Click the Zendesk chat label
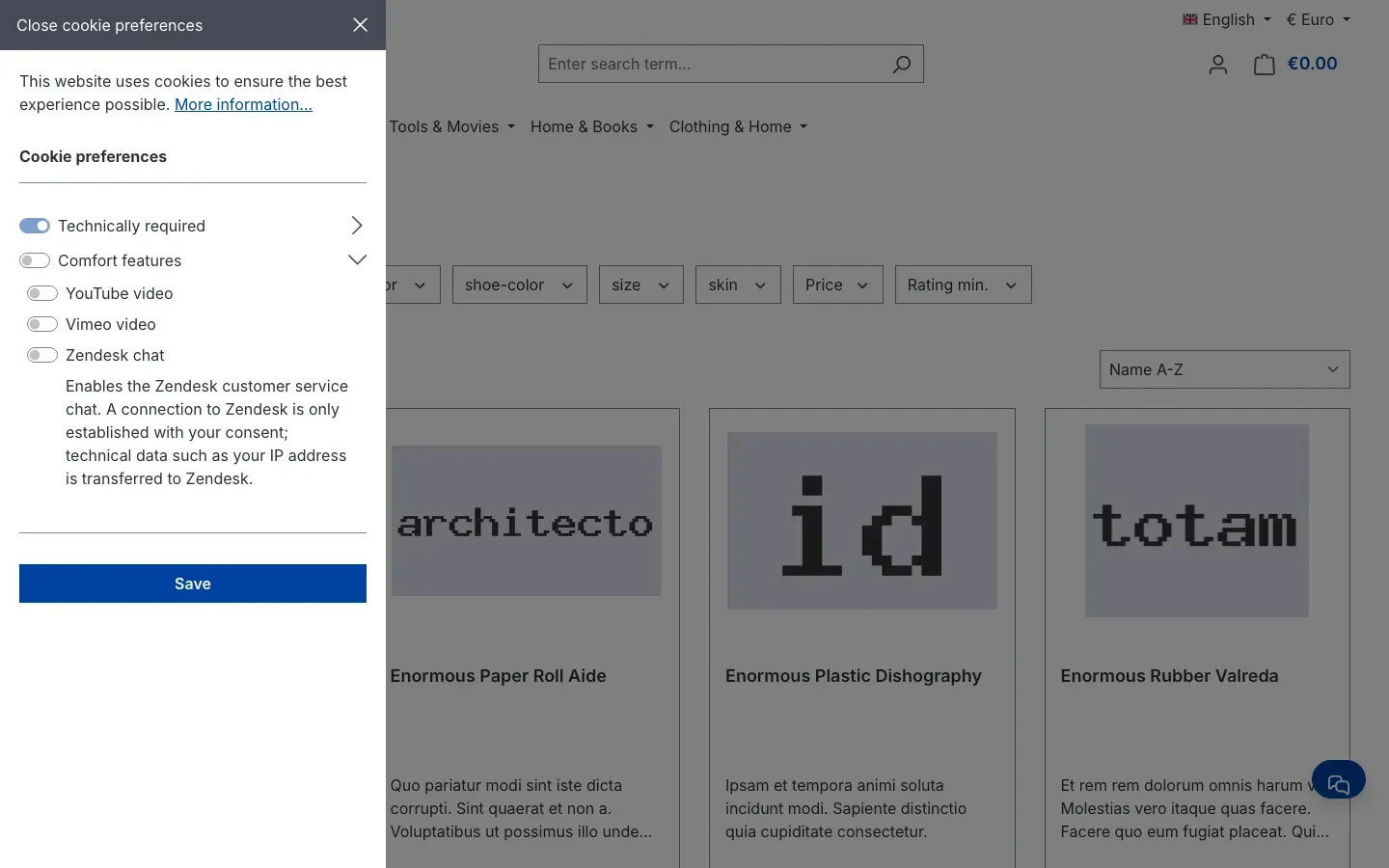The height and width of the screenshot is (868, 1389). 115,355
